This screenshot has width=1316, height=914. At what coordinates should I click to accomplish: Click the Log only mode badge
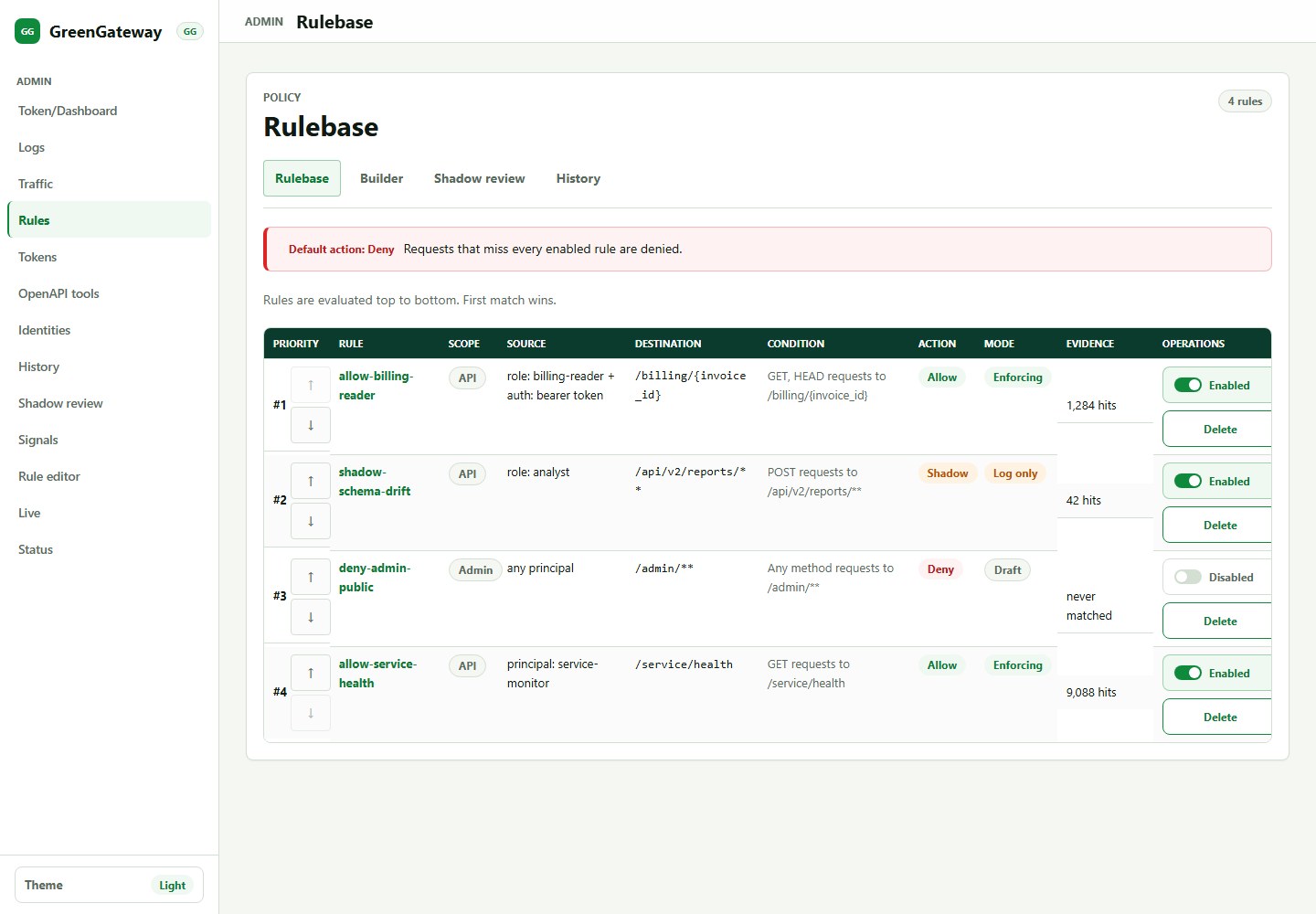1015,473
